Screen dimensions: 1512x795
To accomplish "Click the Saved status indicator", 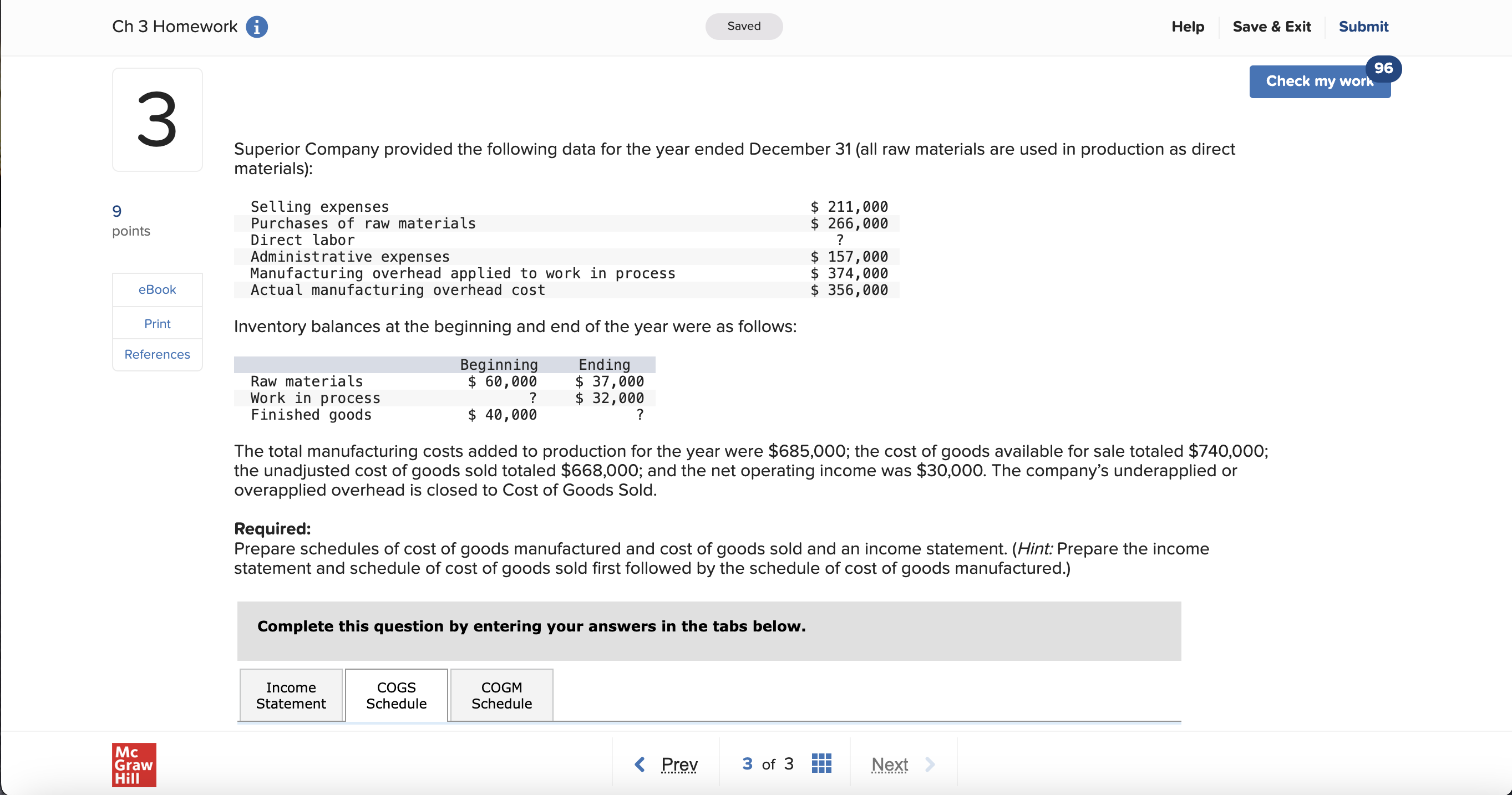I will coord(743,26).
